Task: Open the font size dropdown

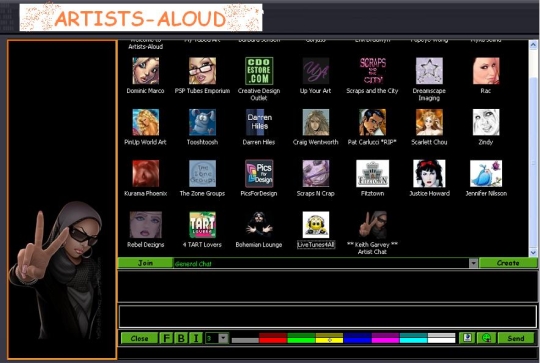Action: click(x=224, y=338)
